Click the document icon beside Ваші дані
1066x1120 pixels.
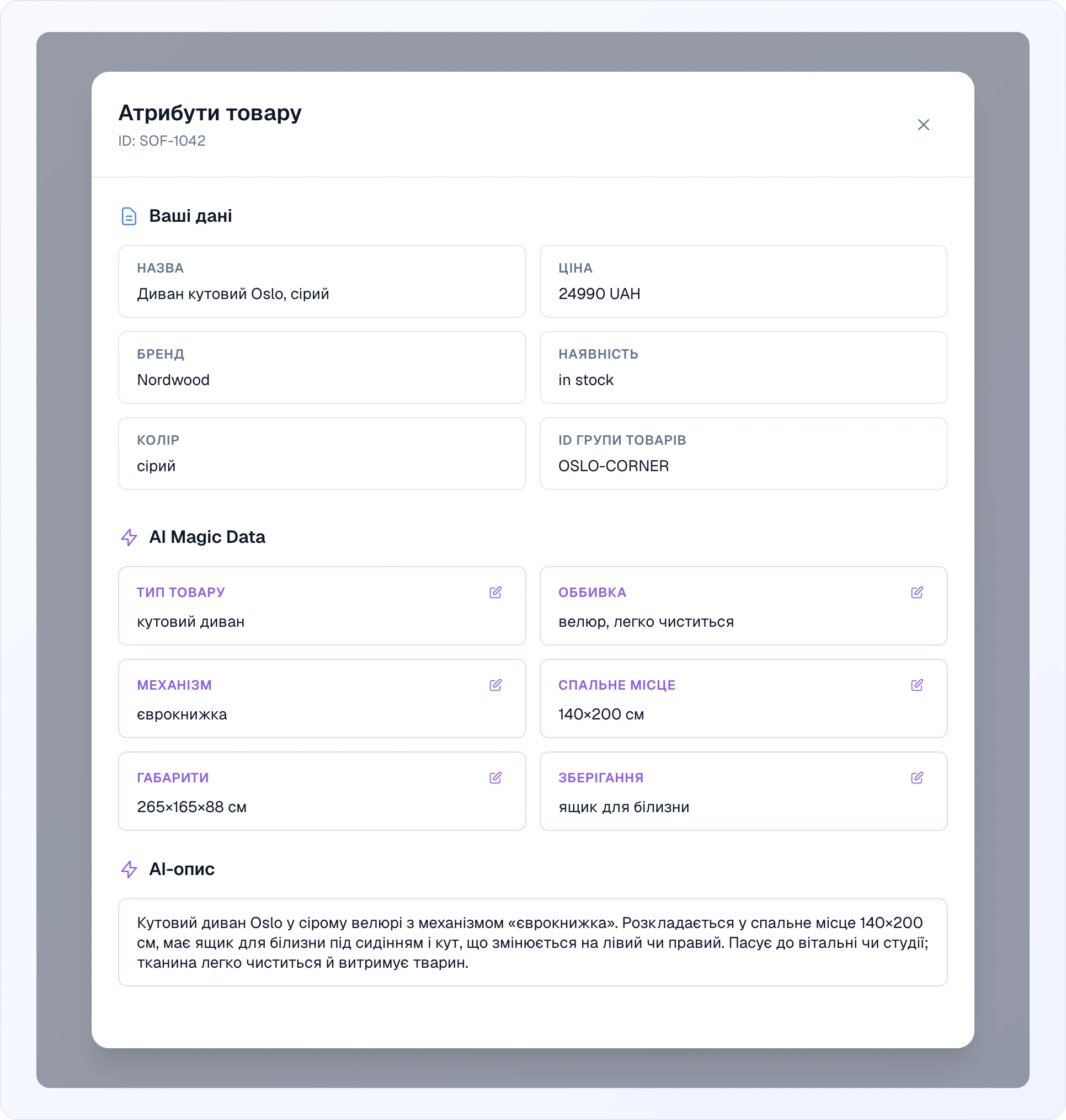coord(129,216)
